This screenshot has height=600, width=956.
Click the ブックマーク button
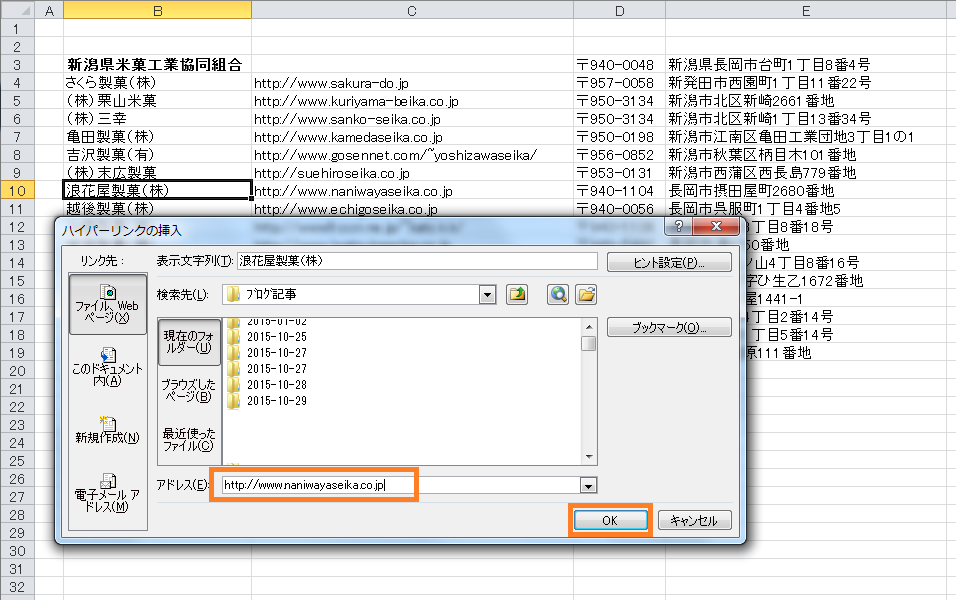point(669,328)
